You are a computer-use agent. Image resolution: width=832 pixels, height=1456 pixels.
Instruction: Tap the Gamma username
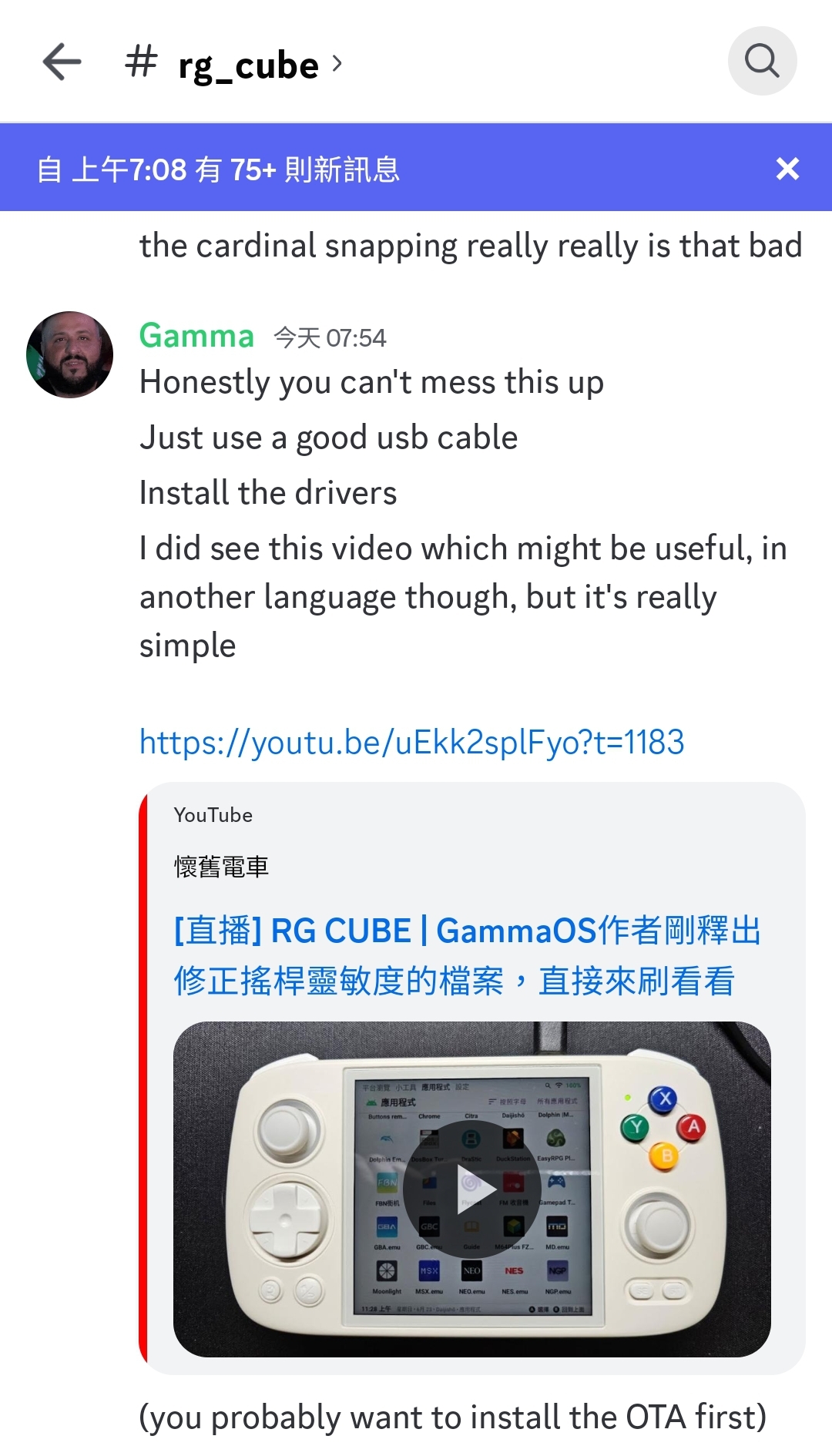(x=196, y=336)
